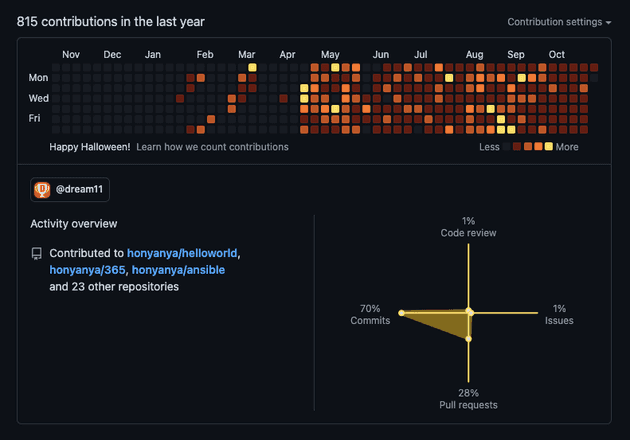This screenshot has width=630, height=440.
Task: Click the dream11 organization avatar icon
Action: 42,190
